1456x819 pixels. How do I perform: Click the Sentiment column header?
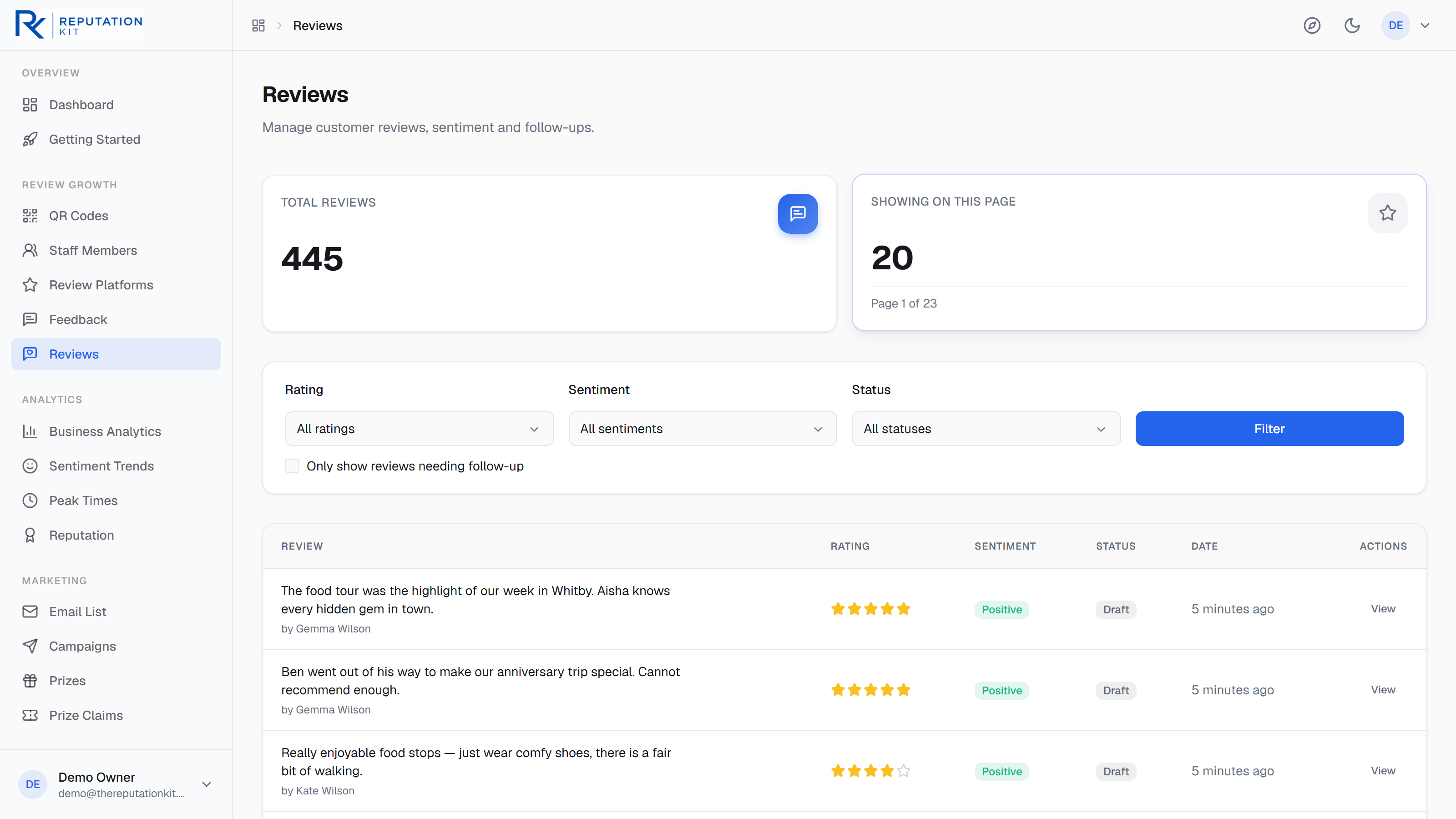pyautogui.click(x=1005, y=546)
